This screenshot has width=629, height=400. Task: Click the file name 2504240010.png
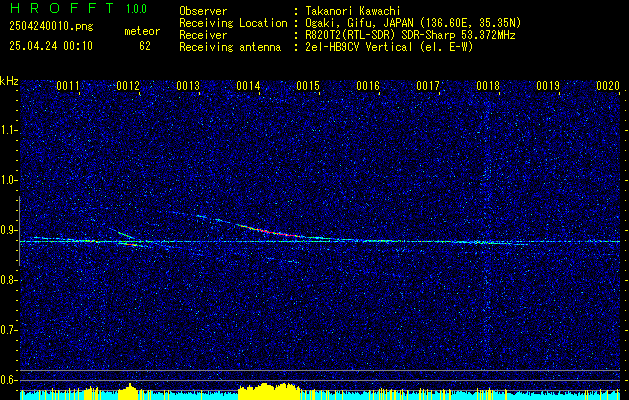(51, 26)
